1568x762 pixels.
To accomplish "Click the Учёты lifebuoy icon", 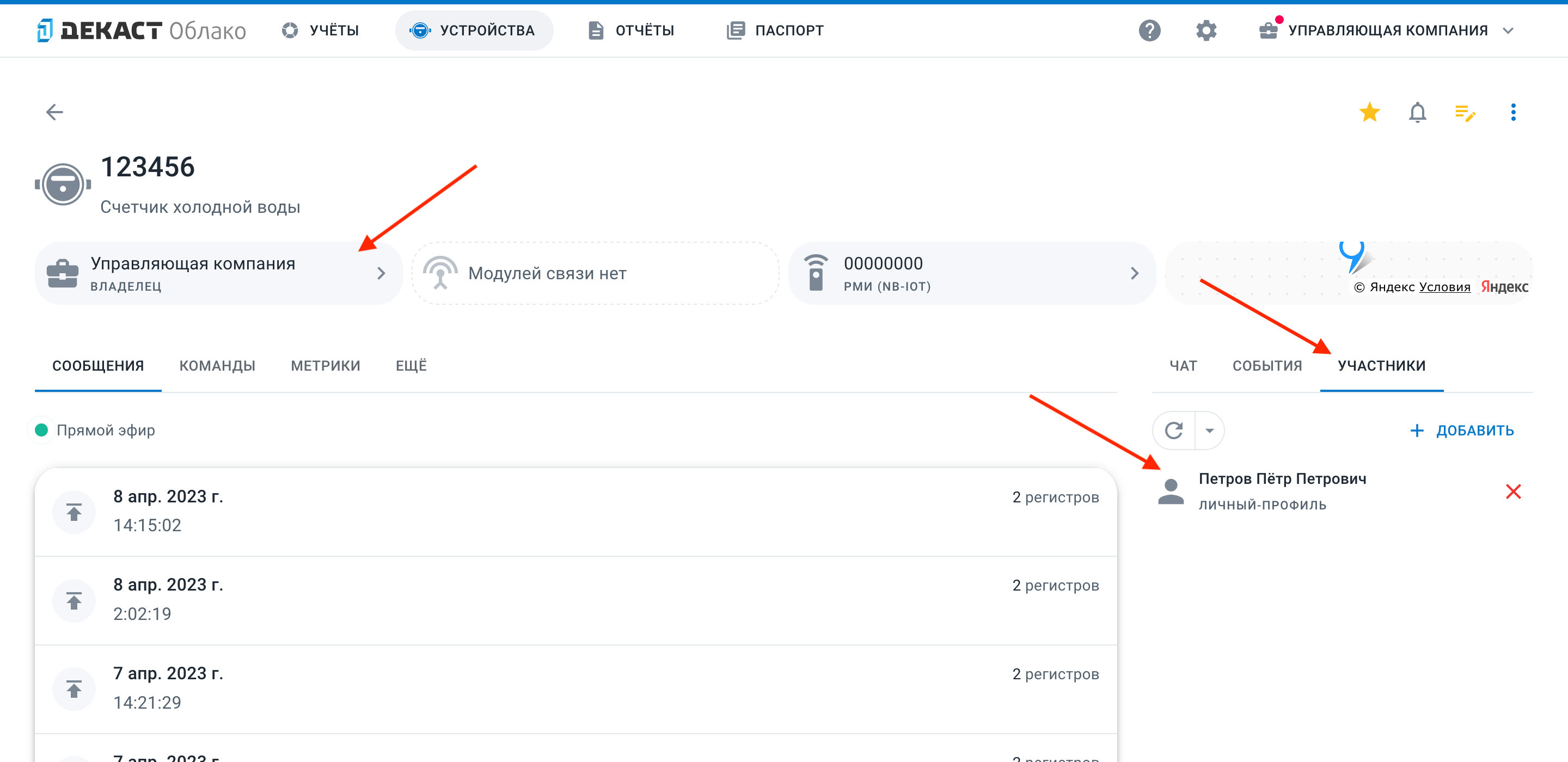I will (x=290, y=30).
